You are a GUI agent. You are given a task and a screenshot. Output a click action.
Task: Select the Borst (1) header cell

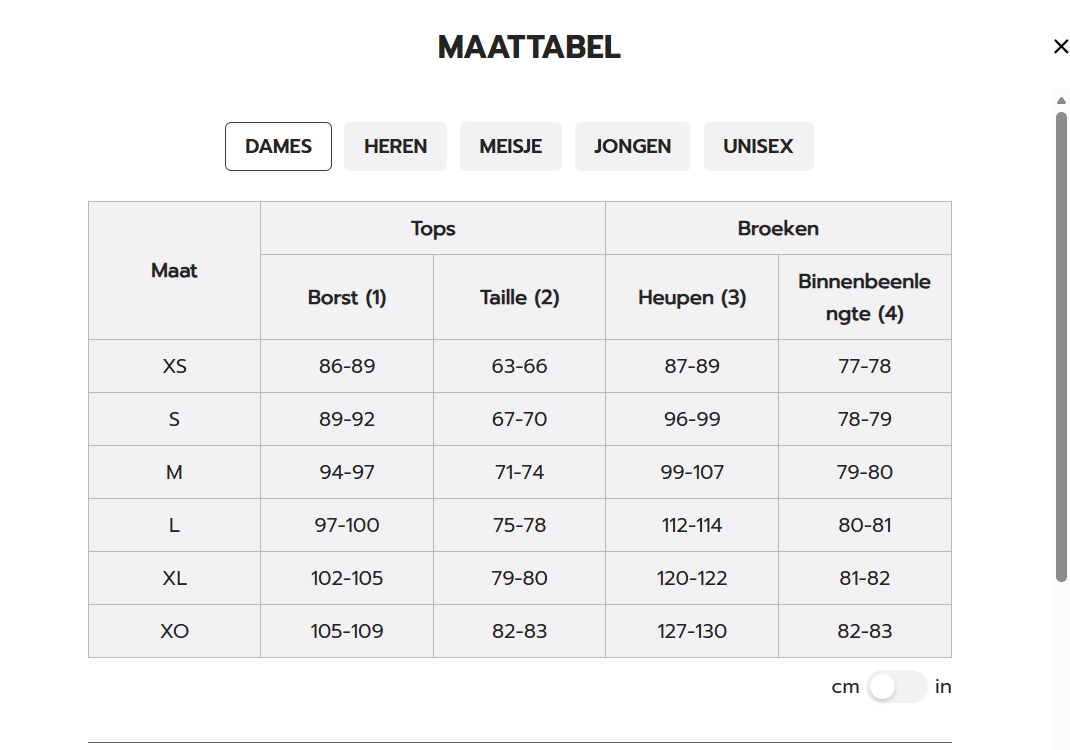click(x=347, y=297)
